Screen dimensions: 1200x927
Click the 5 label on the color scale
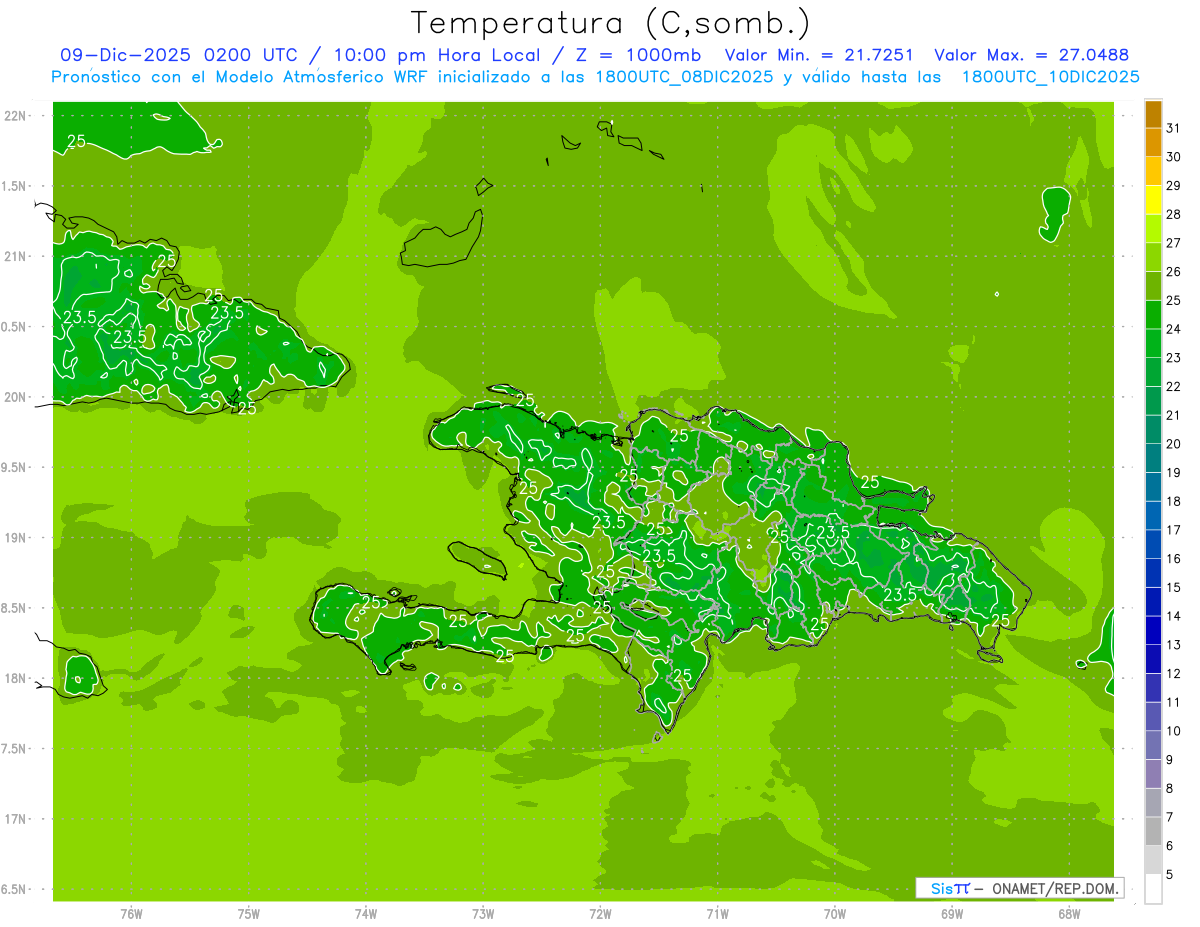tap(1170, 875)
